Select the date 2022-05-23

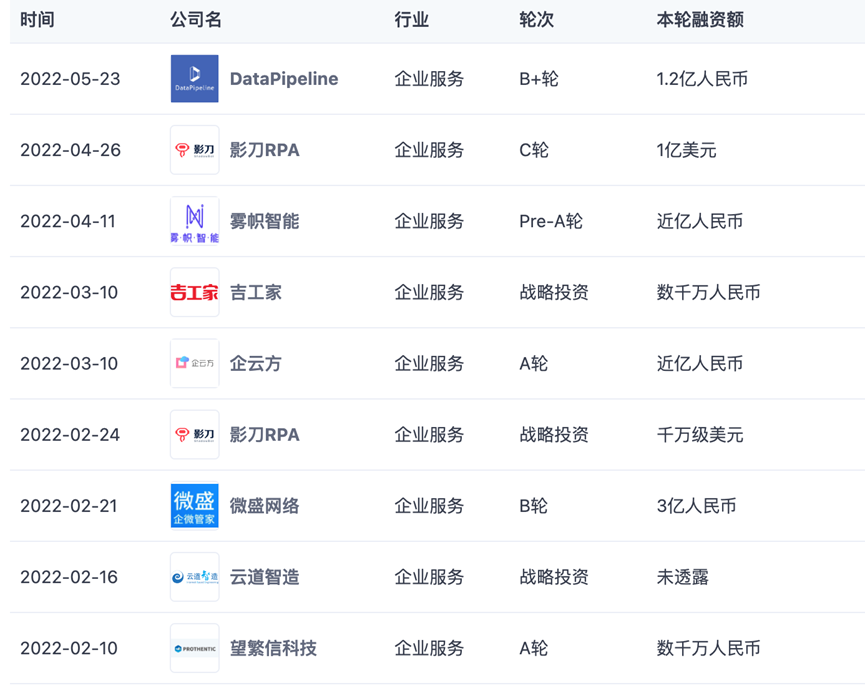[x=70, y=79]
